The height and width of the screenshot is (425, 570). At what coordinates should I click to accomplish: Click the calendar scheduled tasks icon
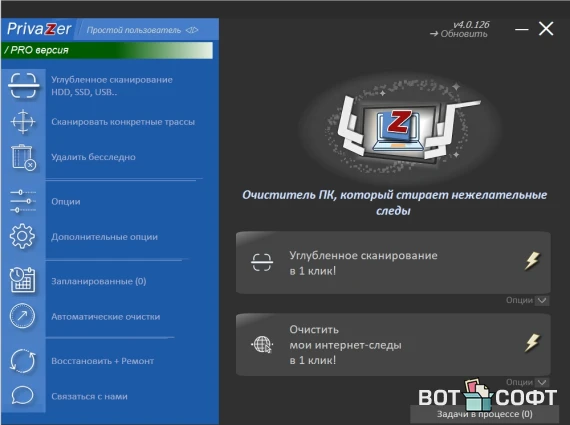pos(23,280)
